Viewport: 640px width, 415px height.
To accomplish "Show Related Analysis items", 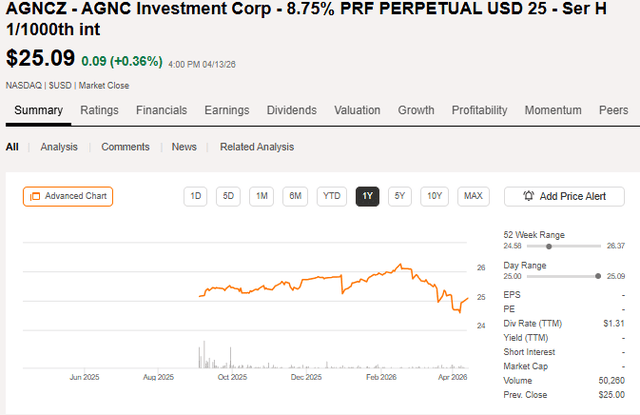I will [x=257, y=147].
